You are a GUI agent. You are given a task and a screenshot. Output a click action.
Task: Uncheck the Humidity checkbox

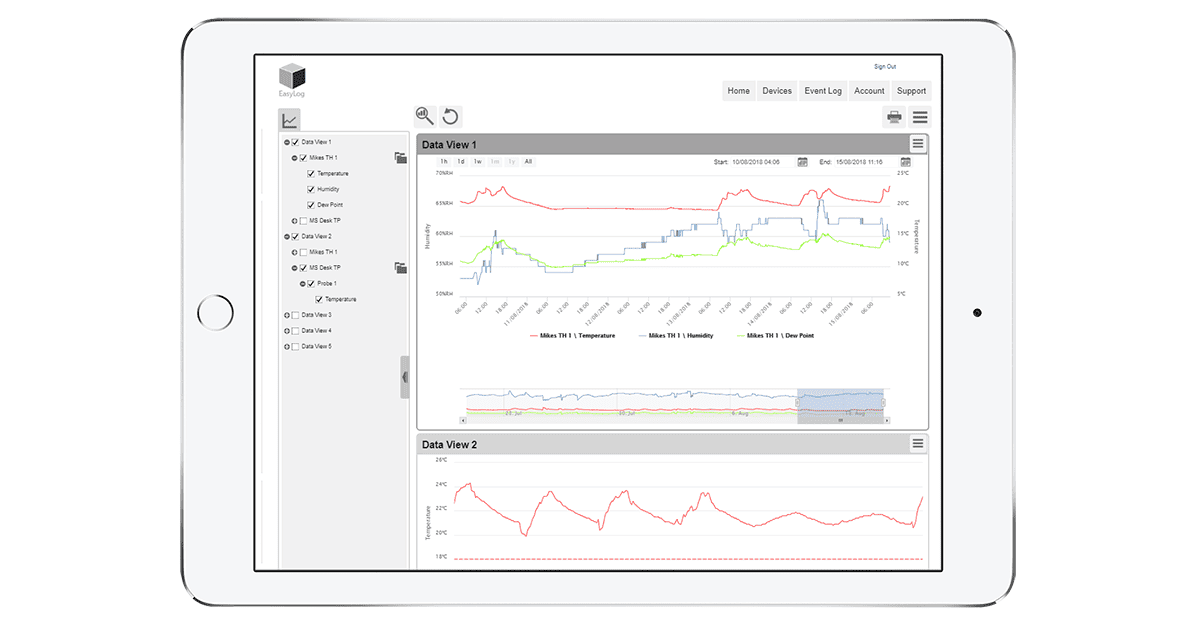(x=311, y=189)
